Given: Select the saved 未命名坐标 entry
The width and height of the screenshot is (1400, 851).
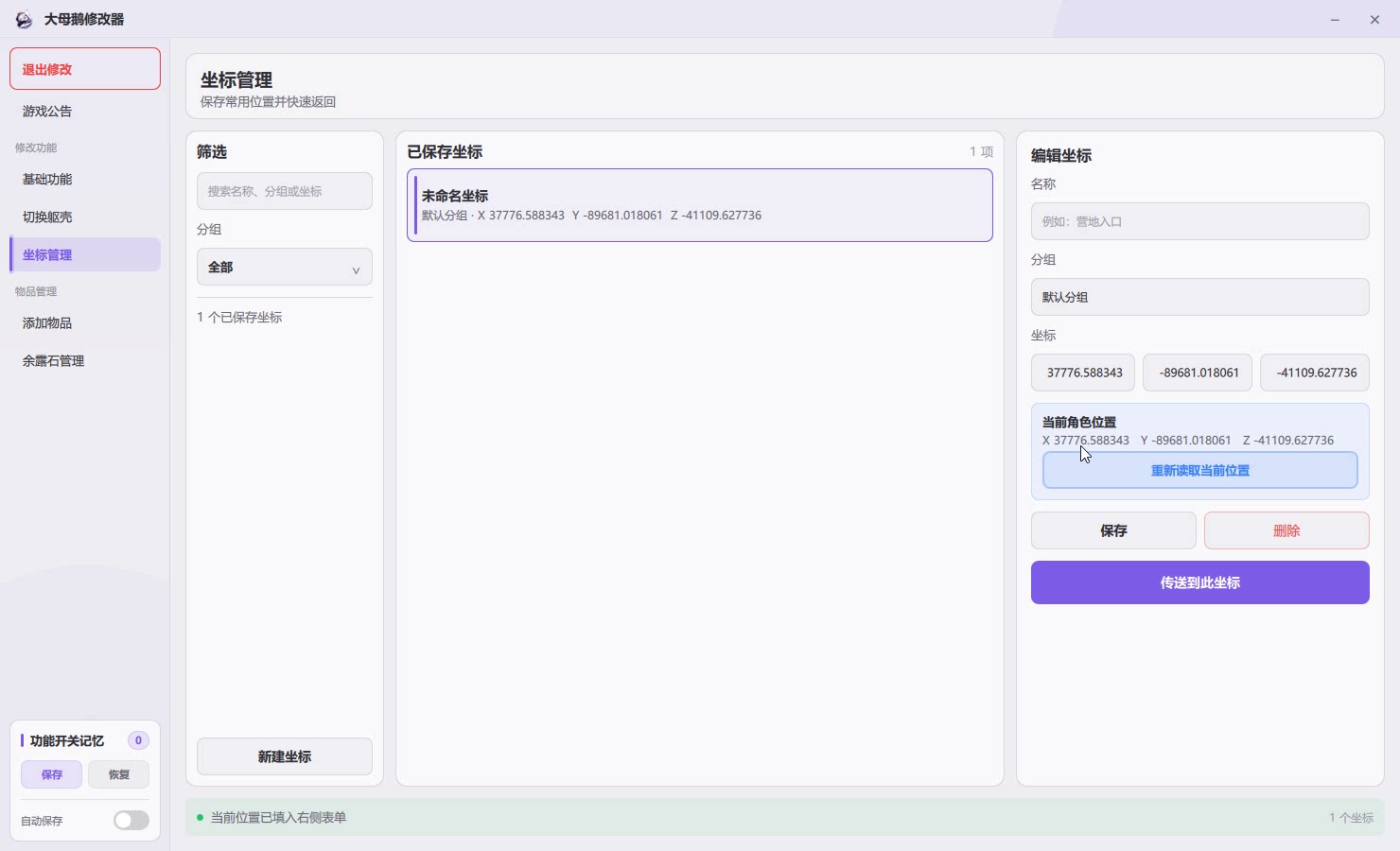Looking at the screenshot, I should point(700,205).
